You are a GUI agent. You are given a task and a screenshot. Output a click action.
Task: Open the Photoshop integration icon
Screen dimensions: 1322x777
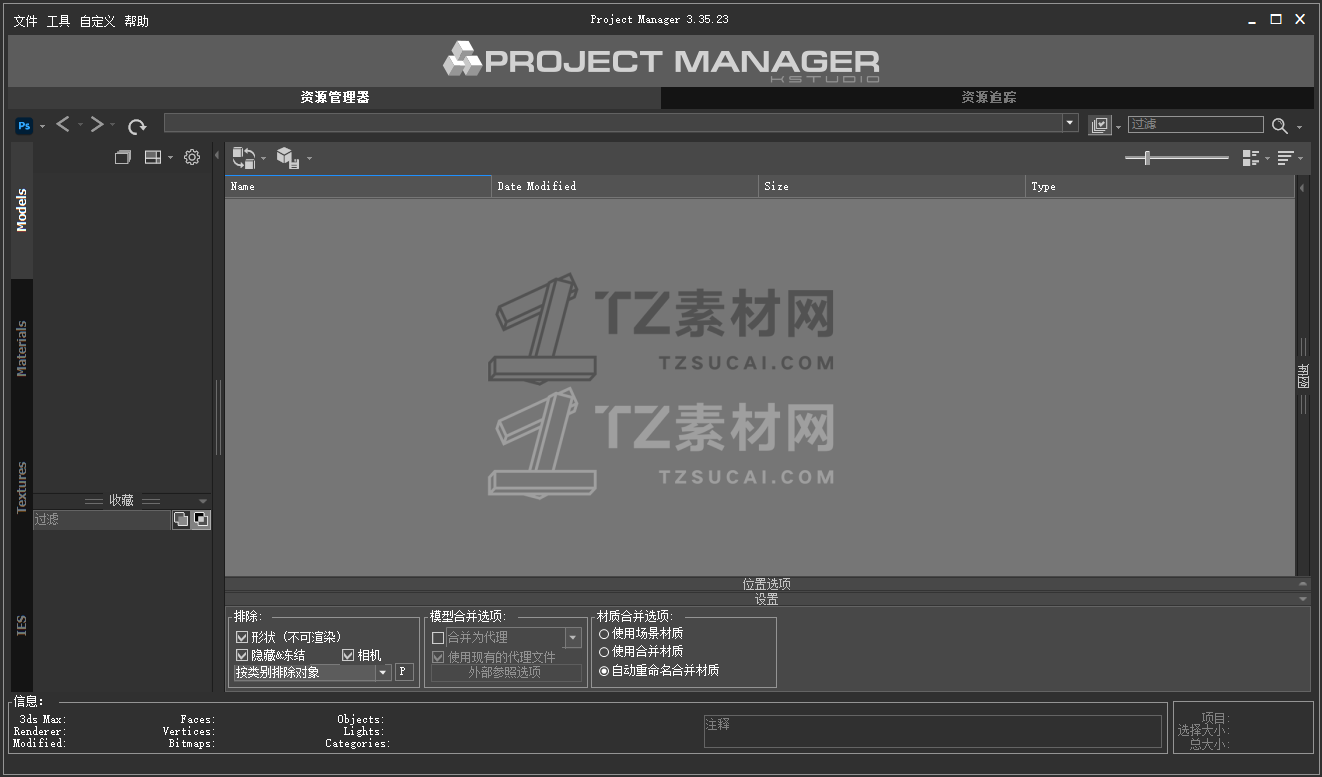(23, 125)
